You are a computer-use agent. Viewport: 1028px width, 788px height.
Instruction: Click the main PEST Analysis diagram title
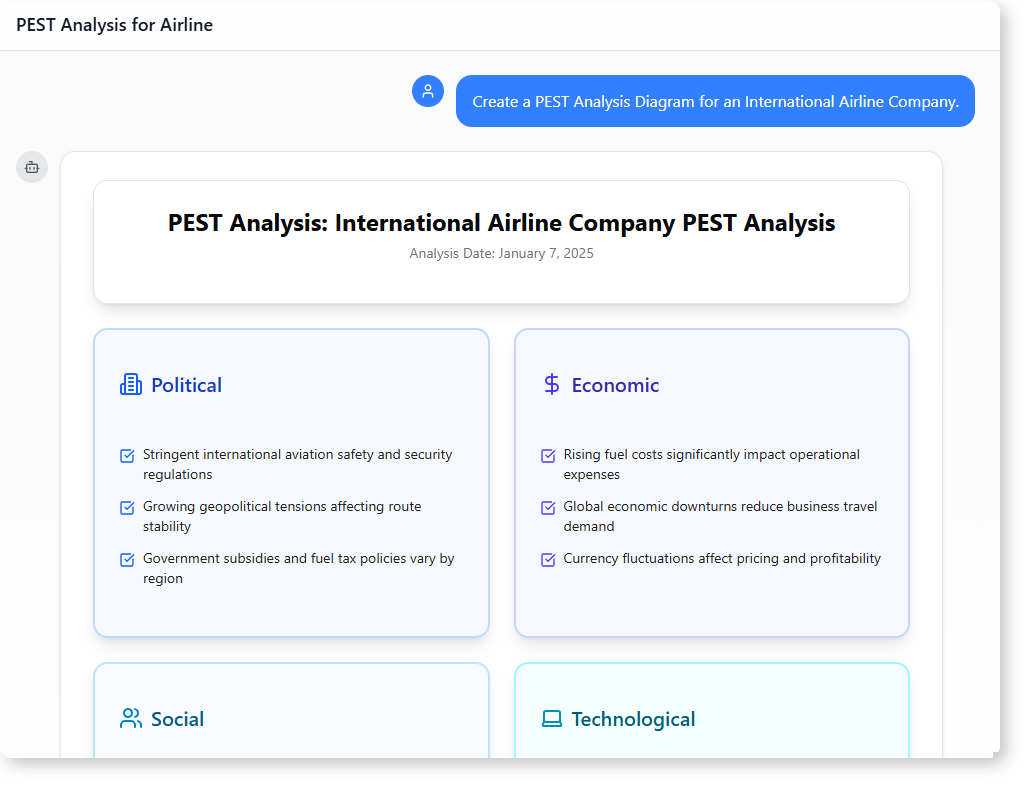click(501, 222)
